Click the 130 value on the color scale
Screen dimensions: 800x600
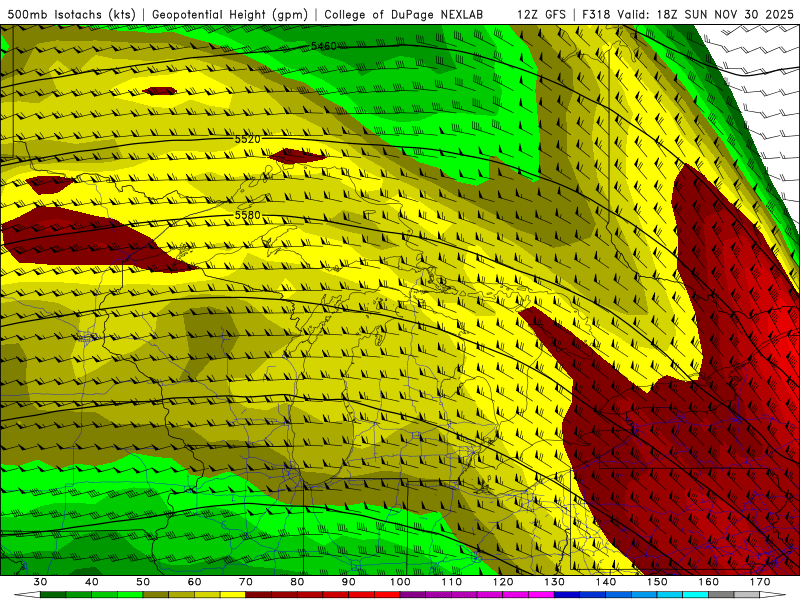(555, 582)
